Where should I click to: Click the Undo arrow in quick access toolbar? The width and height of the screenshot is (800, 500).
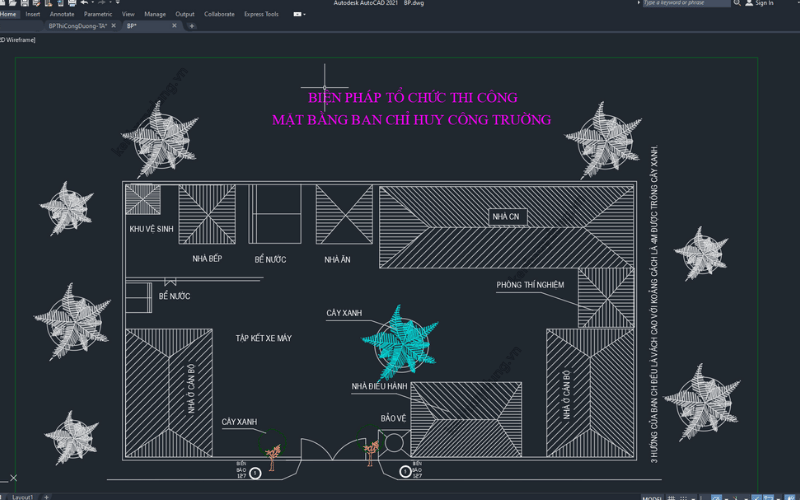point(87,3)
